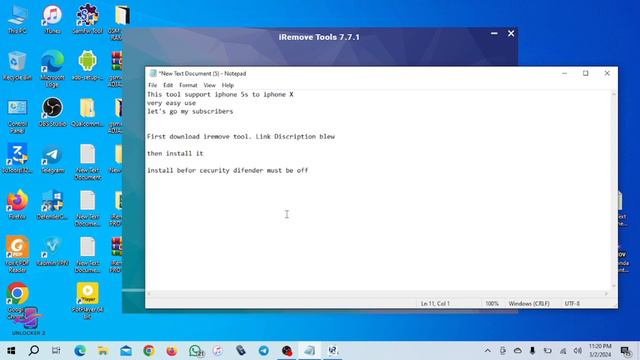Close the iRemove Tools 7.7.1 window
Image resolution: width=640 pixels, height=360 pixels.
[511, 33]
